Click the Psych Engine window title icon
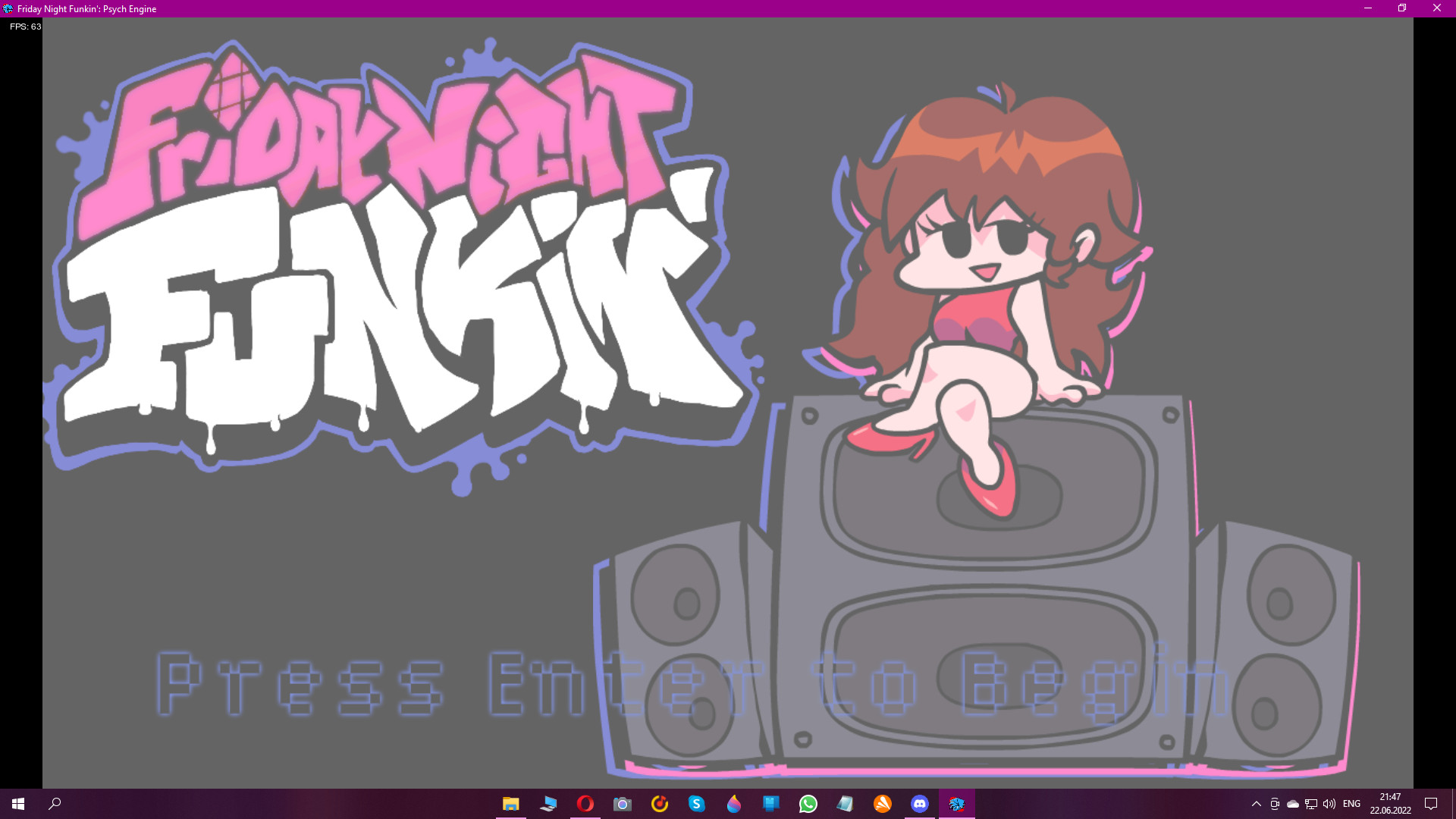This screenshot has height=819, width=1456. [x=8, y=8]
